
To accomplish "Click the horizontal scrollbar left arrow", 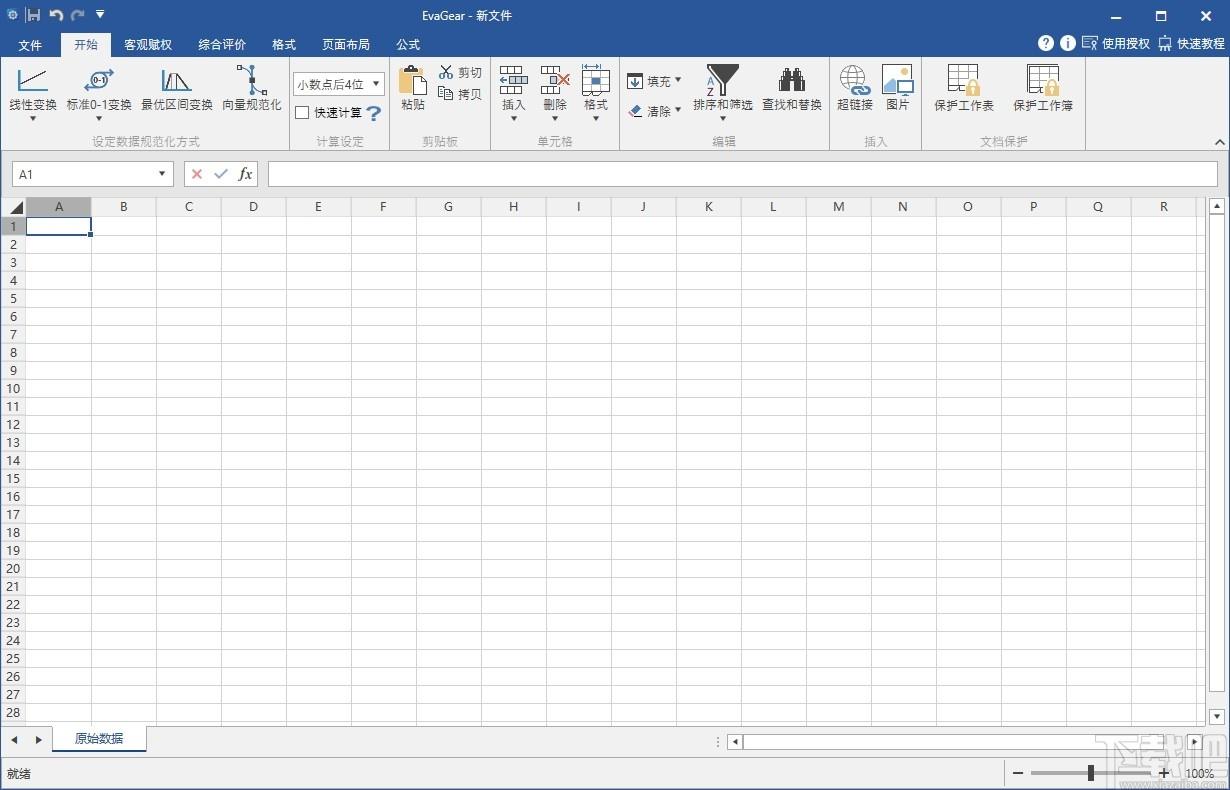I will (x=735, y=742).
